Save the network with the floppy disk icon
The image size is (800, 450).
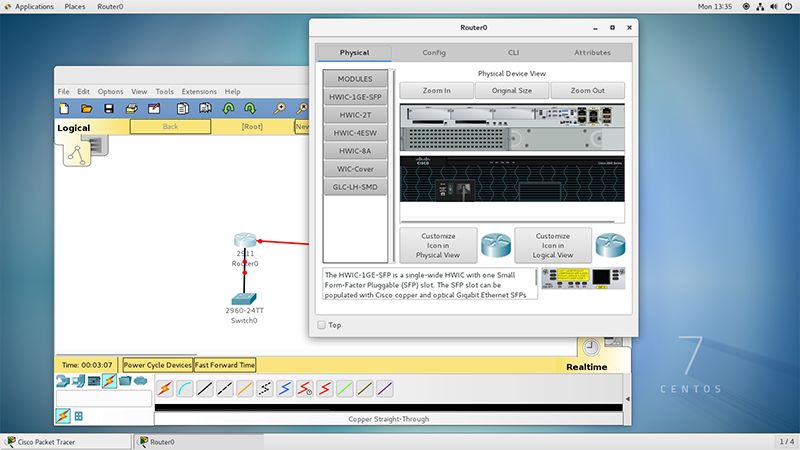[109, 108]
